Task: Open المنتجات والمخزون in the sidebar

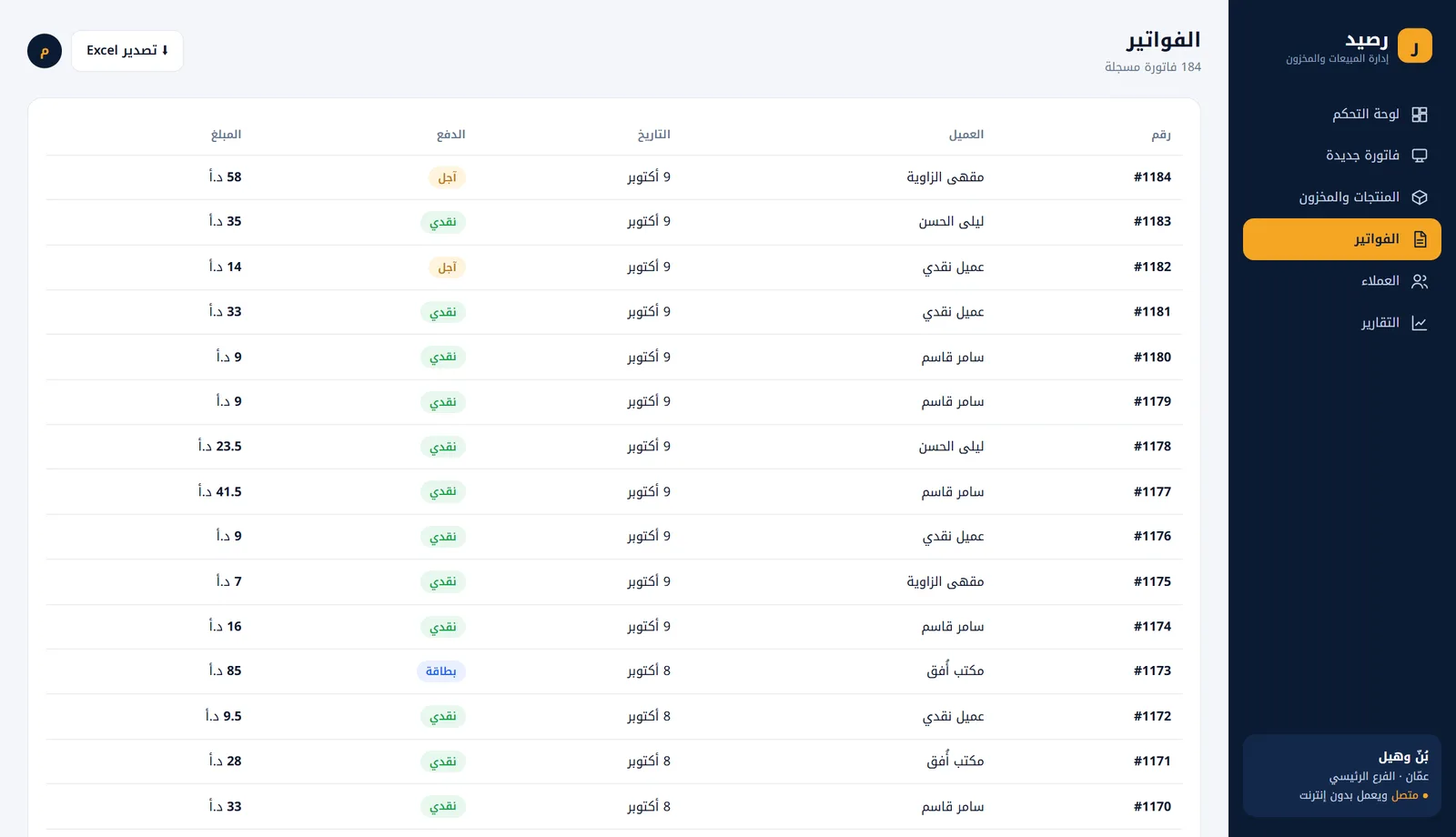Action: (x=1342, y=197)
